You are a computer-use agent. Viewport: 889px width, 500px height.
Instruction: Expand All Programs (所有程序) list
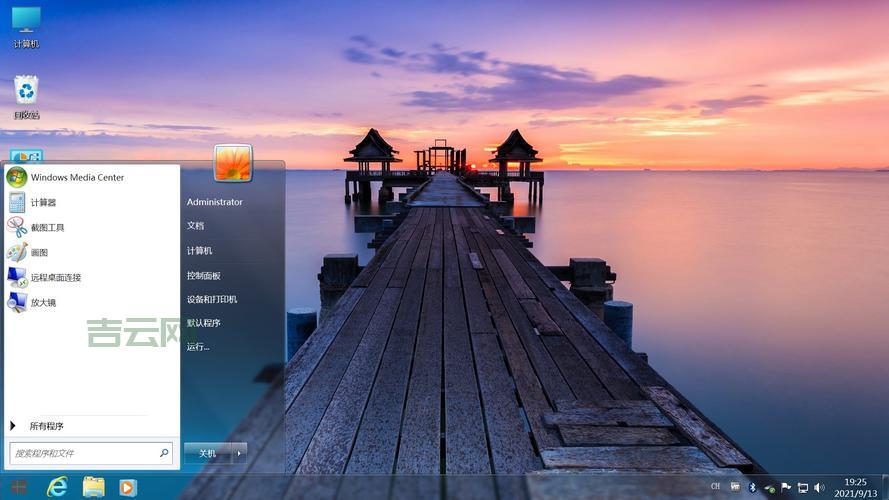click(46, 426)
